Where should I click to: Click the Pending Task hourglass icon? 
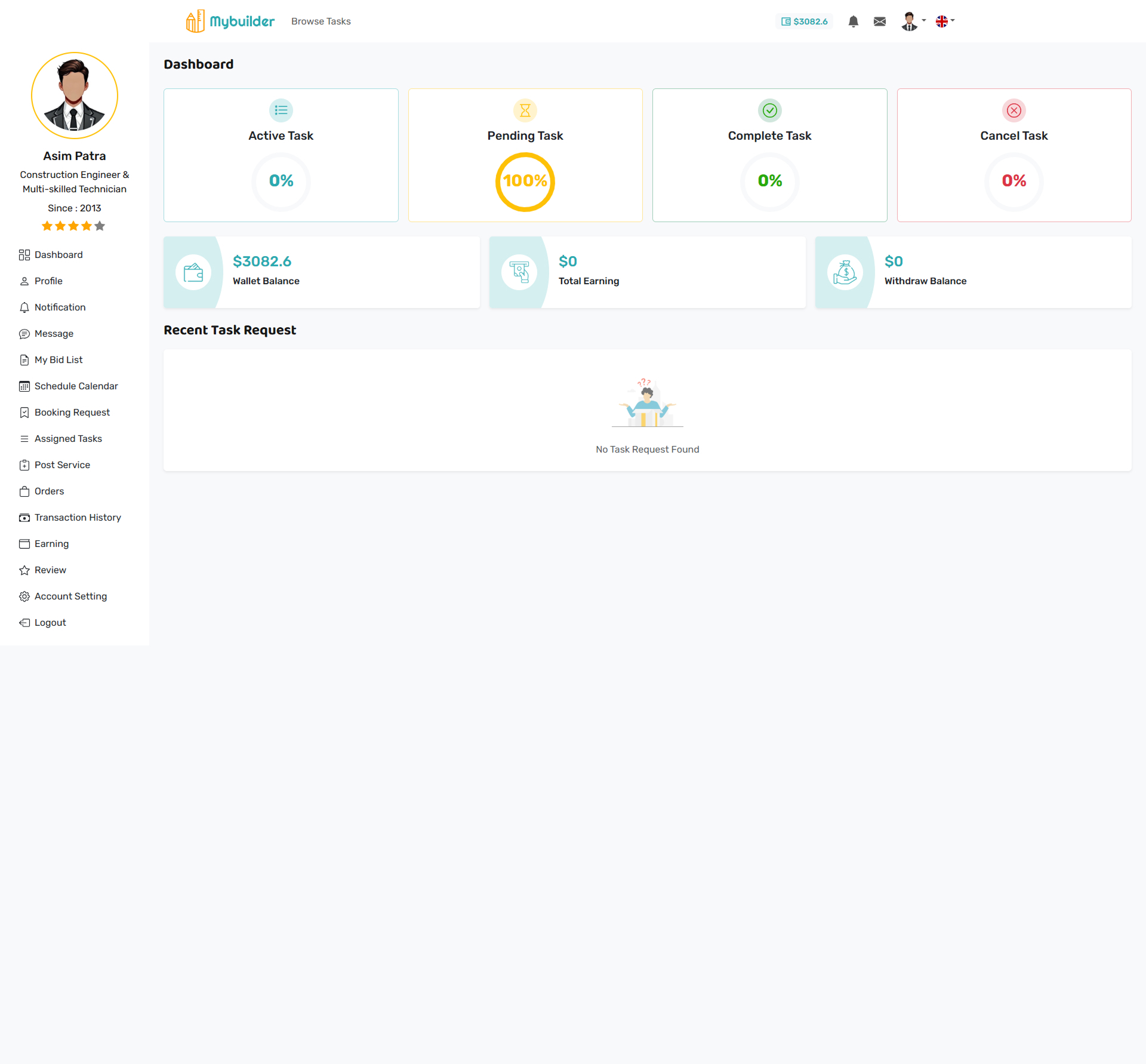525,110
